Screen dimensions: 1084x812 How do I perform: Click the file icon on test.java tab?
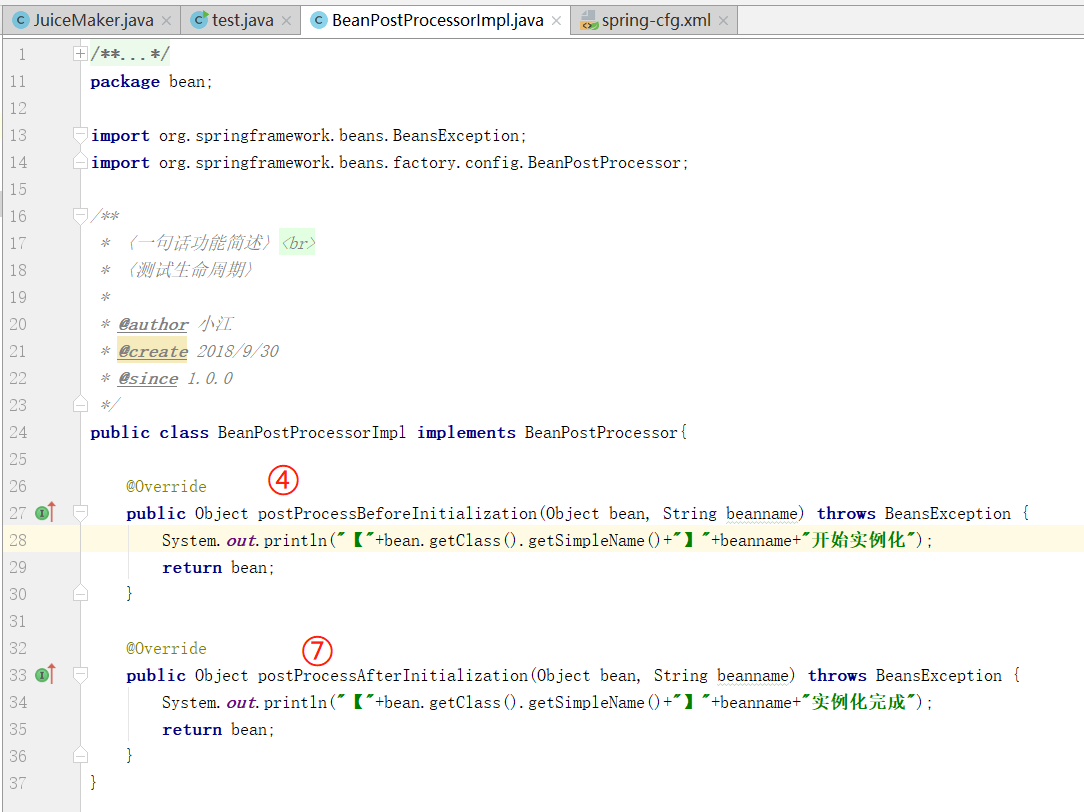199,20
